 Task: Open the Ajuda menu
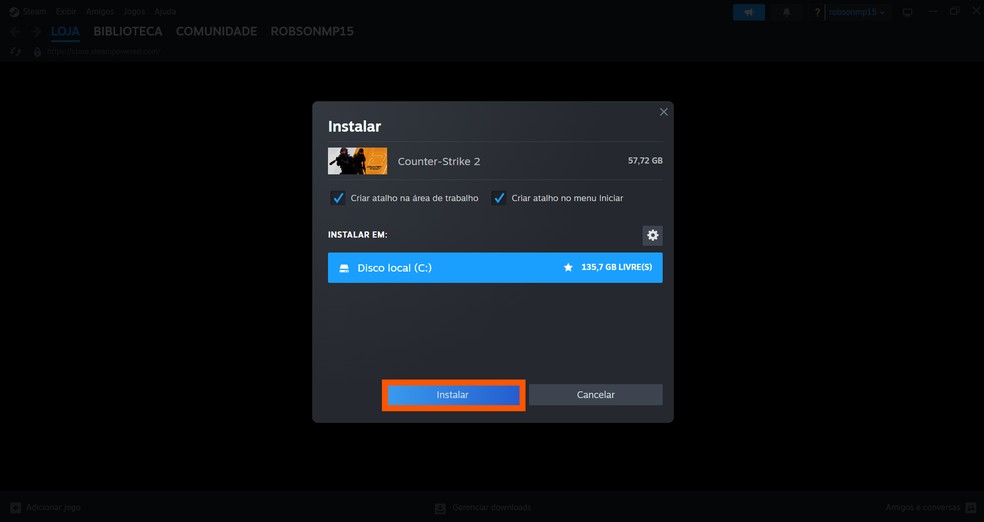[x=165, y=11]
